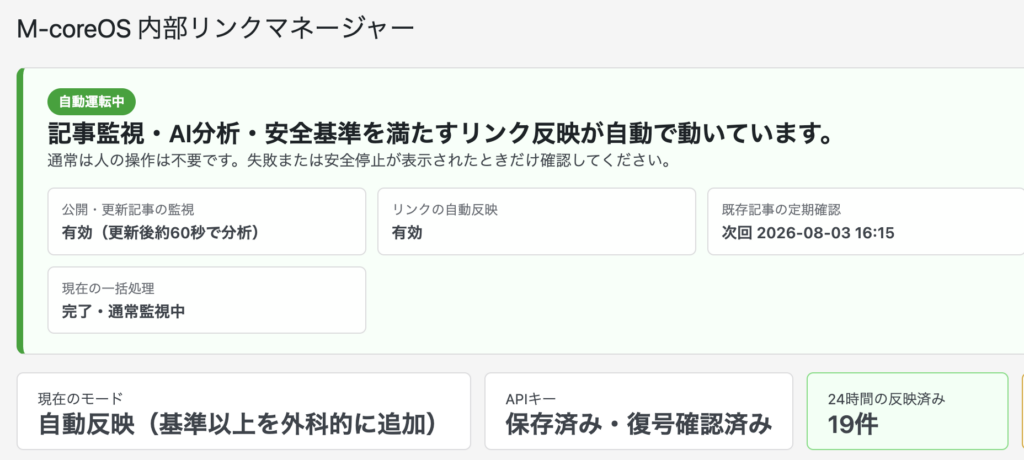Select the M-coreOS 内部リンクマネージャー page title
Viewport: 1024px width, 460px height.
pyautogui.click(x=215, y=30)
